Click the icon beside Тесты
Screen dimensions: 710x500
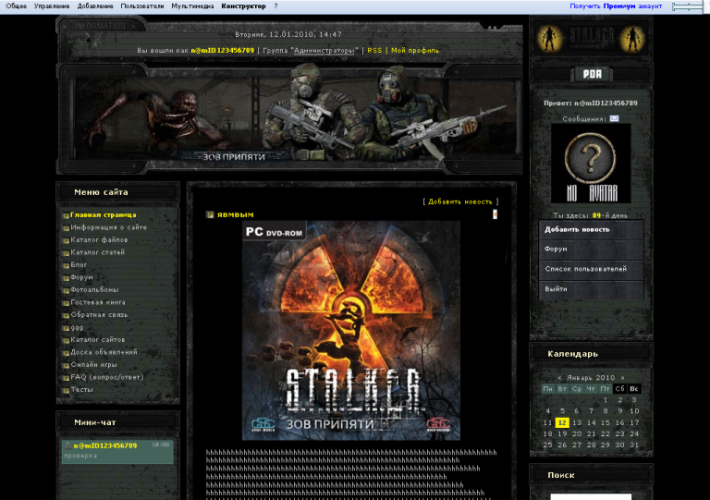66,390
